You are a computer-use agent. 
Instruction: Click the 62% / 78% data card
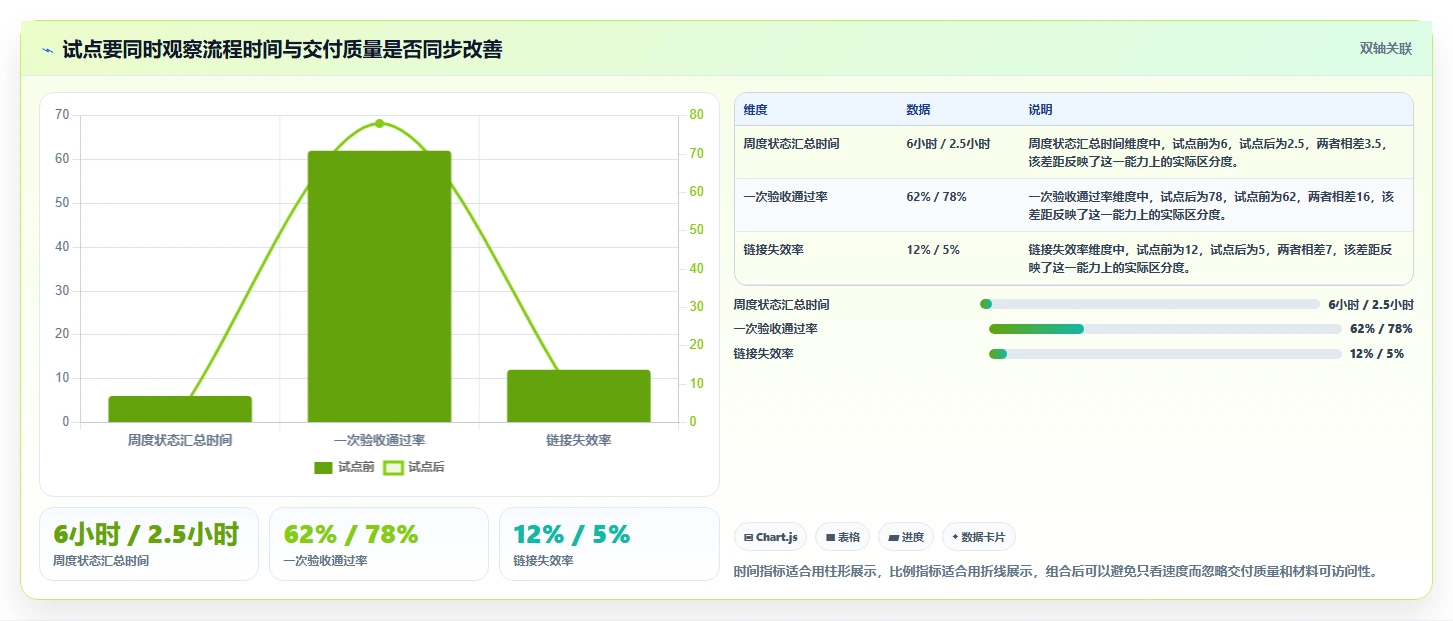pos(378,544)
